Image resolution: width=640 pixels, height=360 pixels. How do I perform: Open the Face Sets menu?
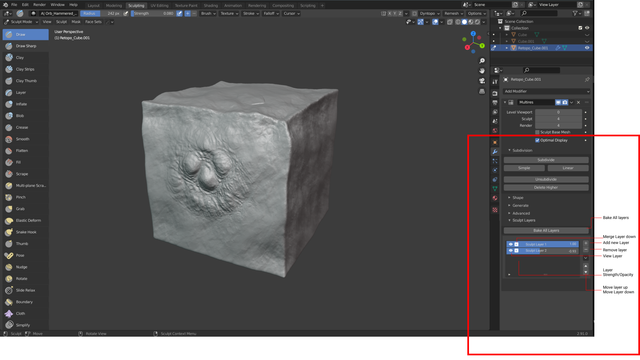[93, 22]
